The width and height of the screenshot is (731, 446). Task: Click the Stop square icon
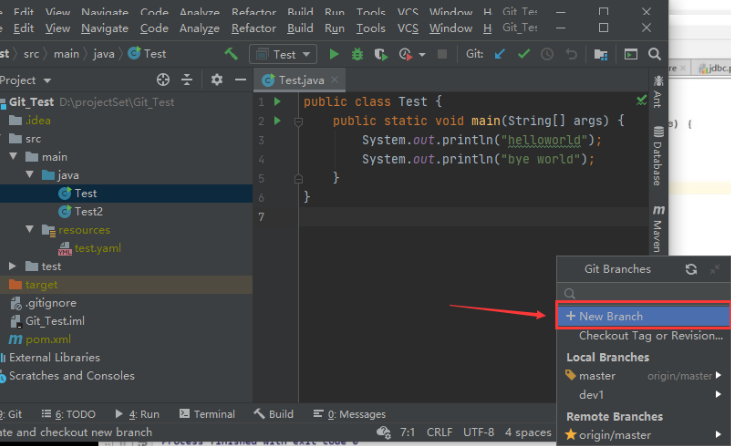tap(442, 54)
